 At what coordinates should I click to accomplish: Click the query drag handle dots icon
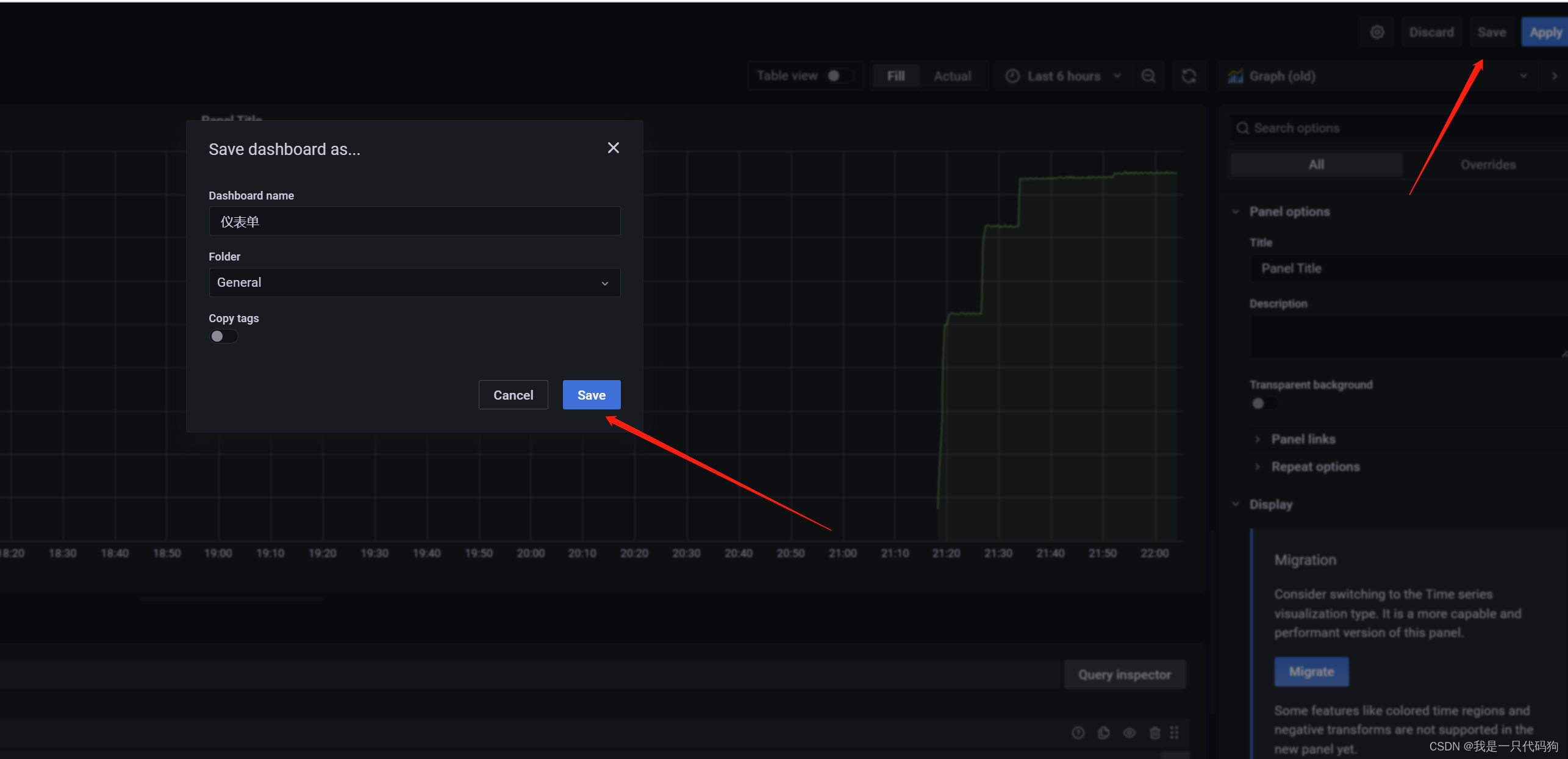1175,733
